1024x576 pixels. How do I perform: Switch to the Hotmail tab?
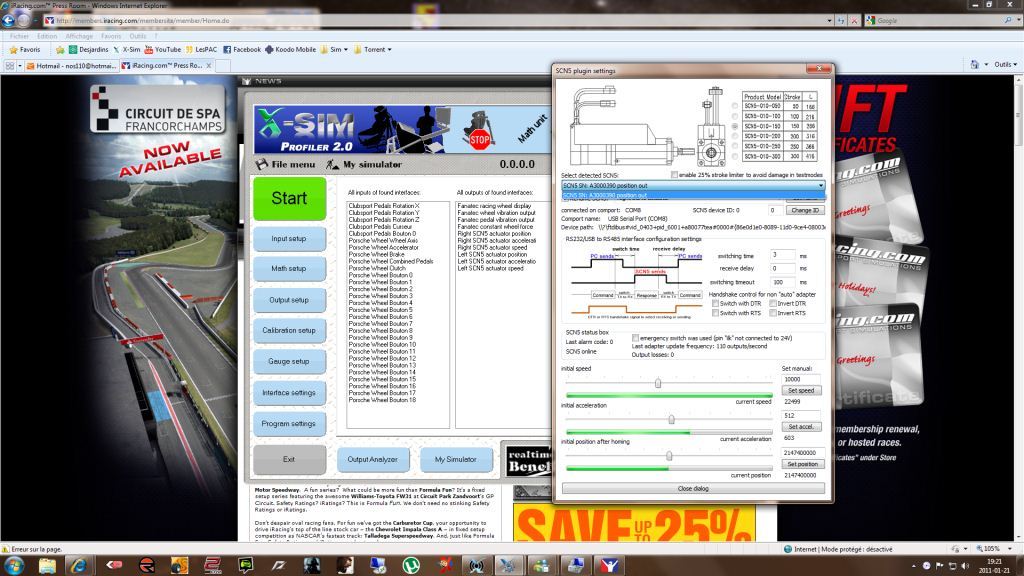pos(71,65)
